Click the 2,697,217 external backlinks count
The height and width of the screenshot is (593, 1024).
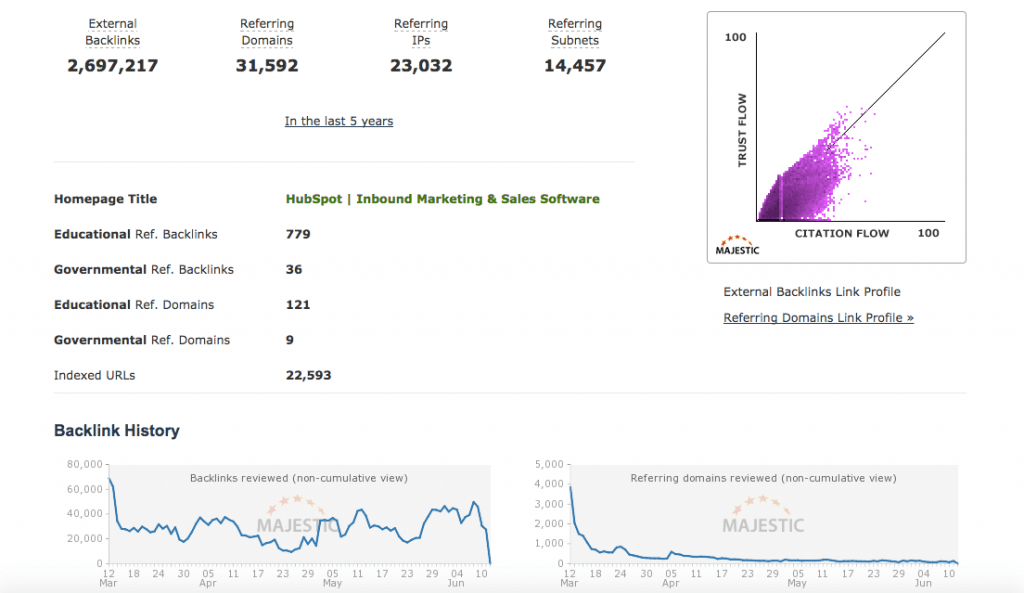coord(113,66)
